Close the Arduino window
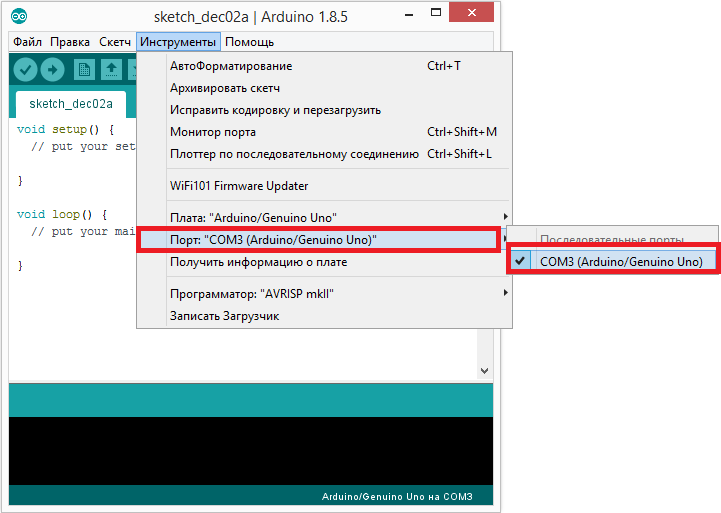The height and width of the screenshot is (513, 721). pyautogui.click(x=471, y=12)
